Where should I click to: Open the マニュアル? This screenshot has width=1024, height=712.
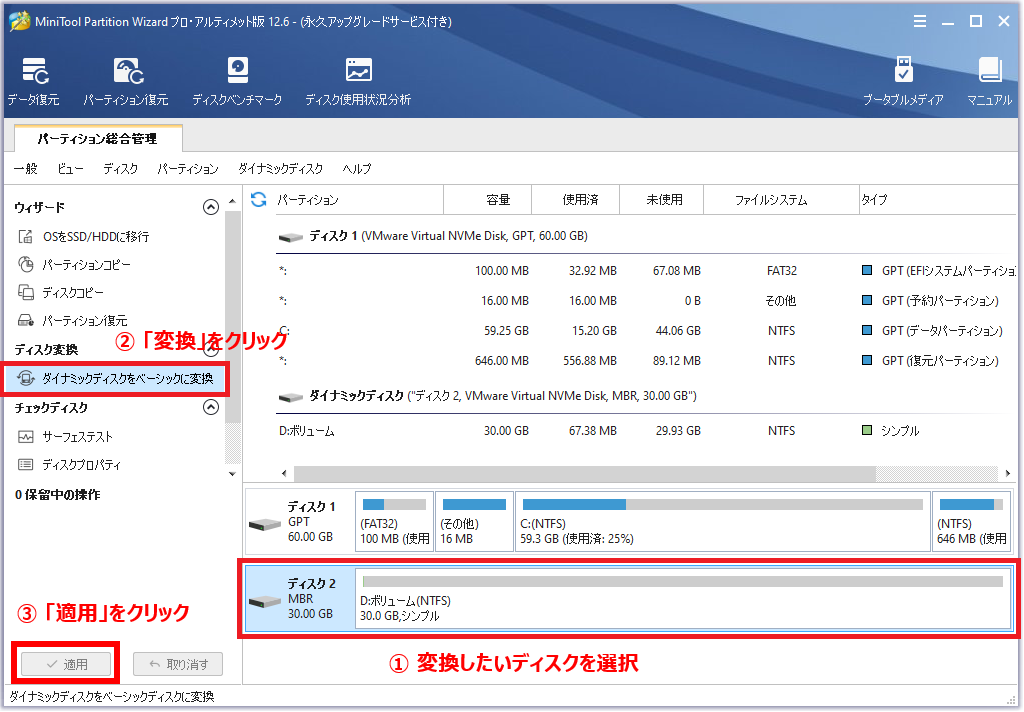[x=989, y=82]
